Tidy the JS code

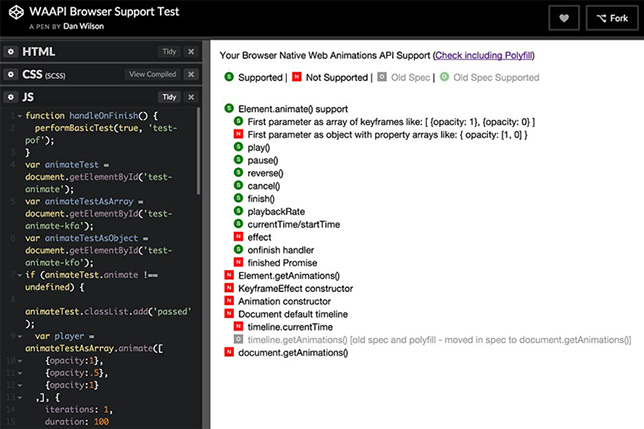click(x=169, y=97)
